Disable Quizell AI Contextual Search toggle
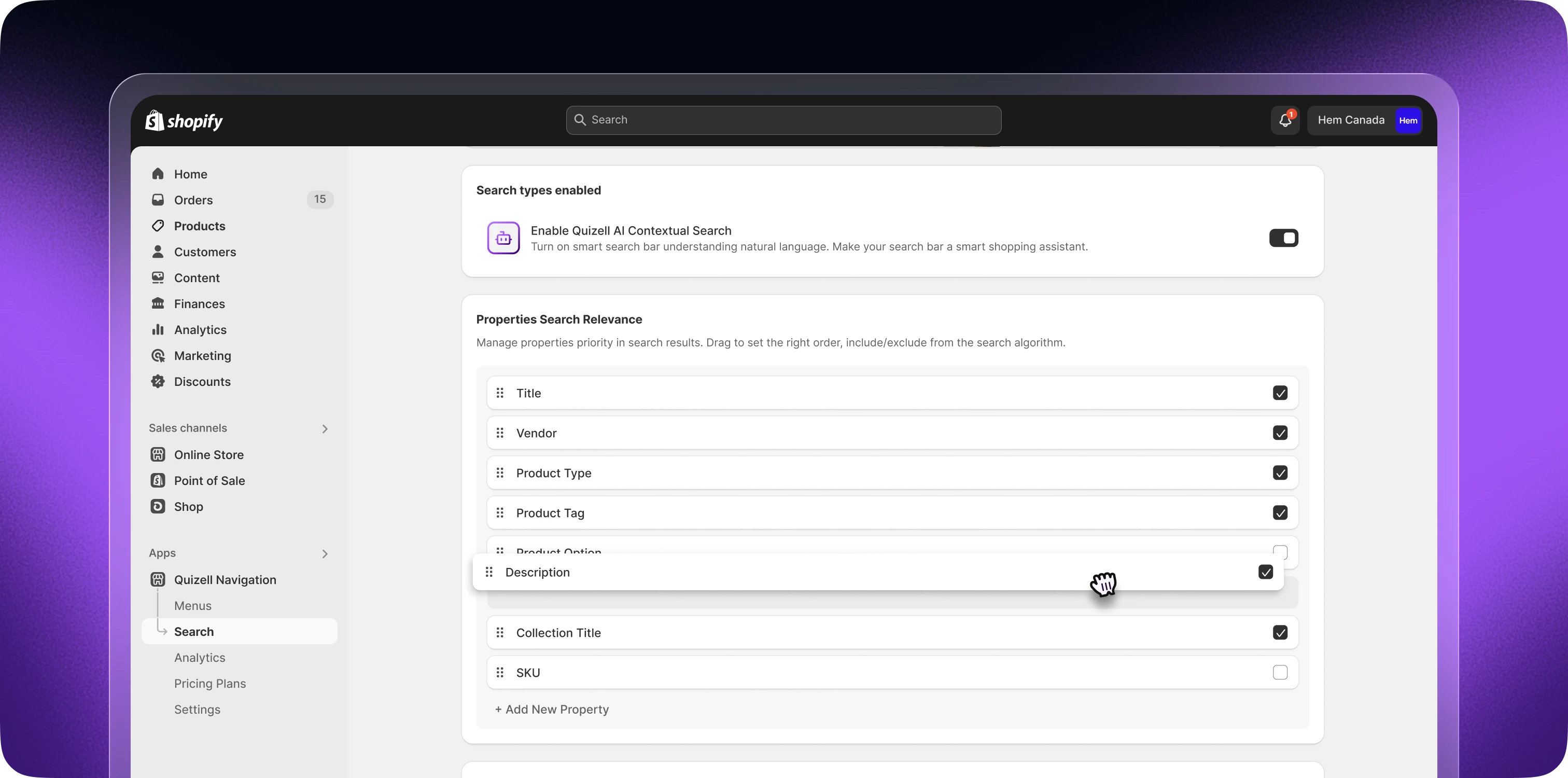1568x778 pixels. [1283, 238]
